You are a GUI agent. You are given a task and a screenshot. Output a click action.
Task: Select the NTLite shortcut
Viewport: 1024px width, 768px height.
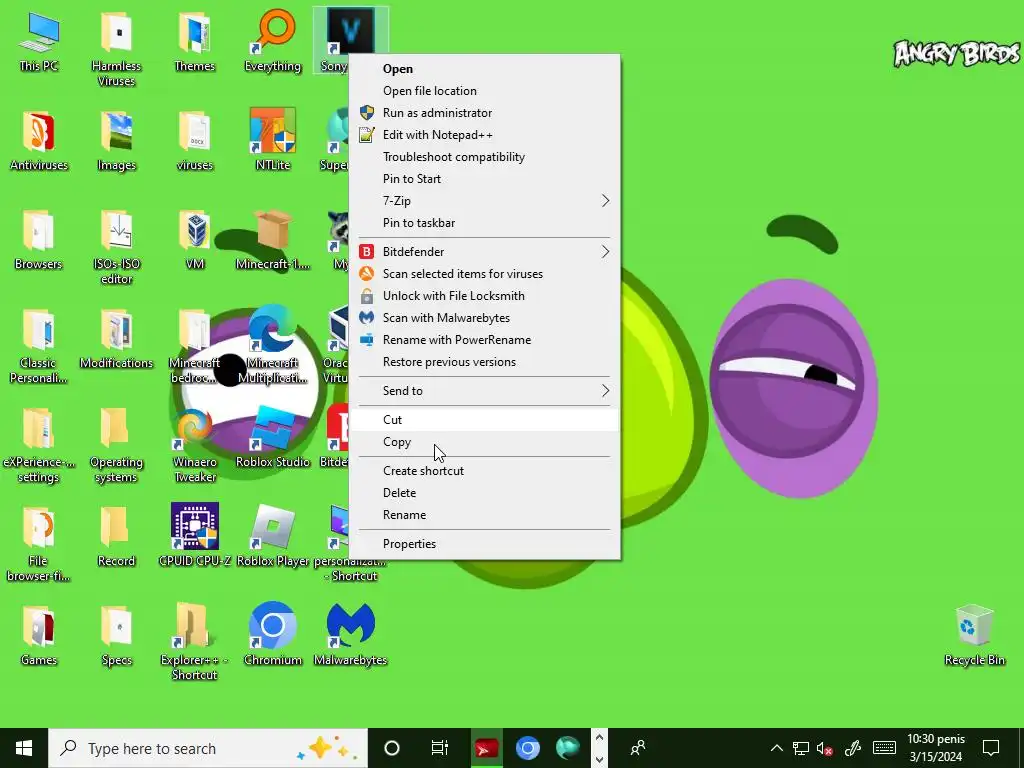coord(273,138)
